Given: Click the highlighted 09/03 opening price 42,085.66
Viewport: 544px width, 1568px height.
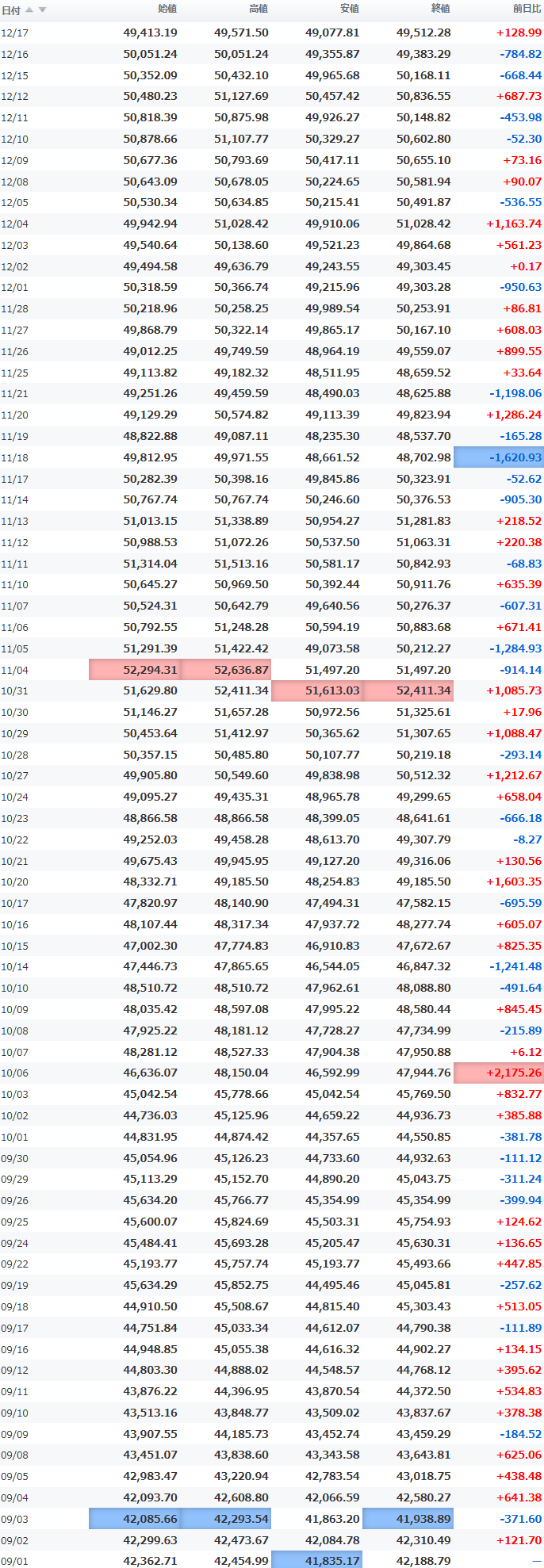Looking at the screenshot, I should click(x=135, y=1519).
